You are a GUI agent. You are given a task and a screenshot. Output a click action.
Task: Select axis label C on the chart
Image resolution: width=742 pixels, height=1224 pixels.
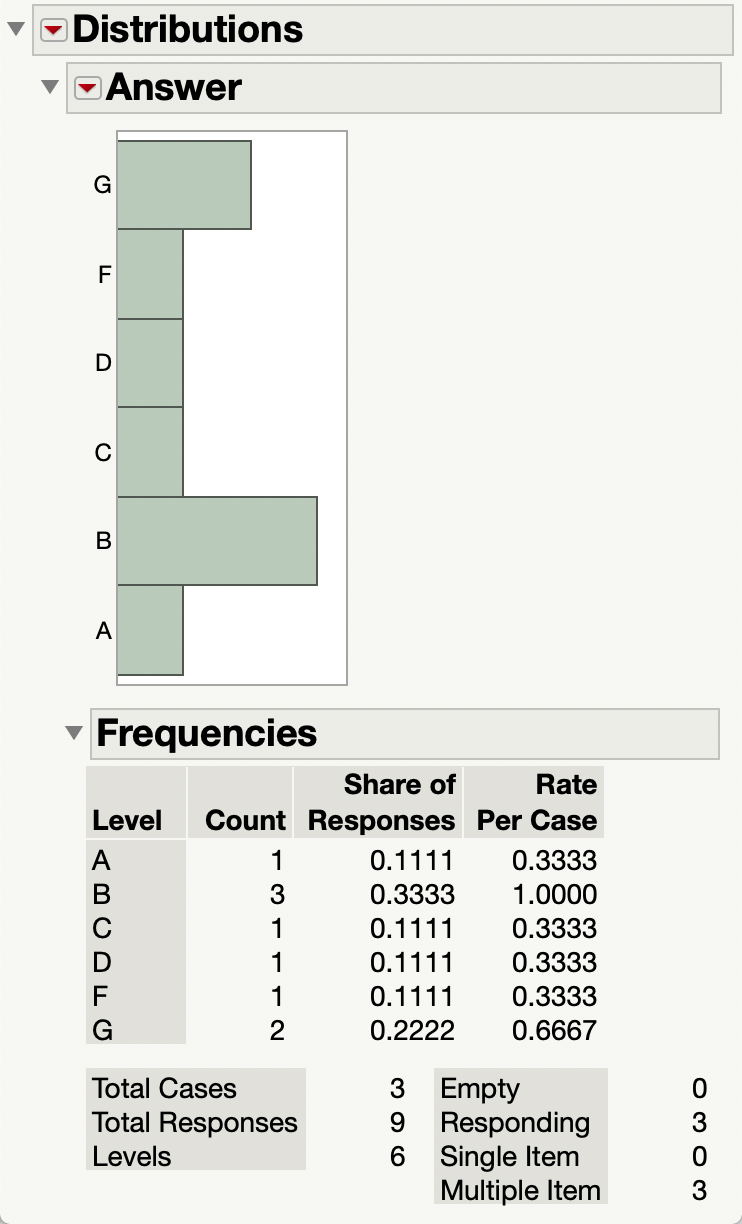pos(102,453)
